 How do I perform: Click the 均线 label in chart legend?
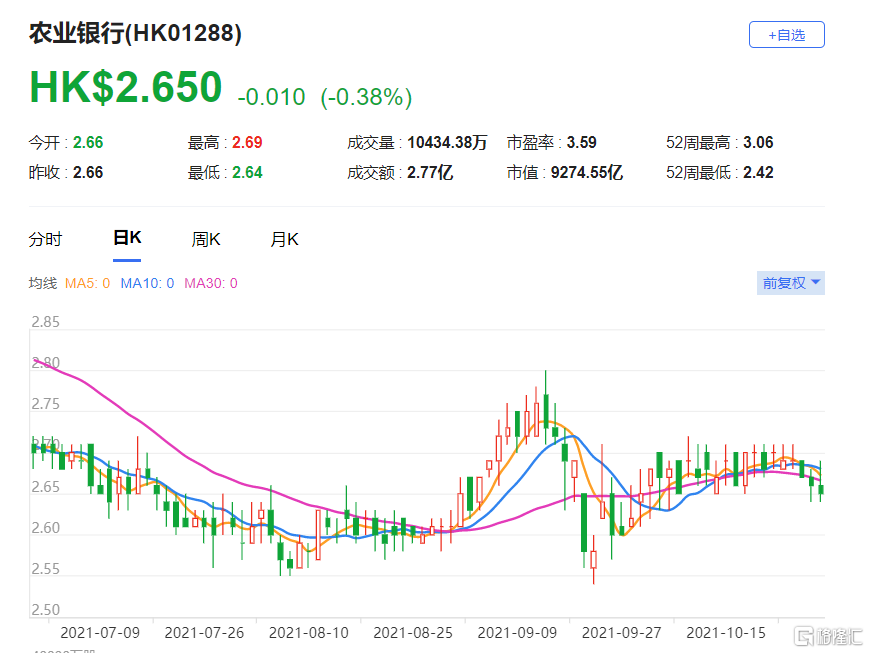pyautogui.click(x=43, y=283)
